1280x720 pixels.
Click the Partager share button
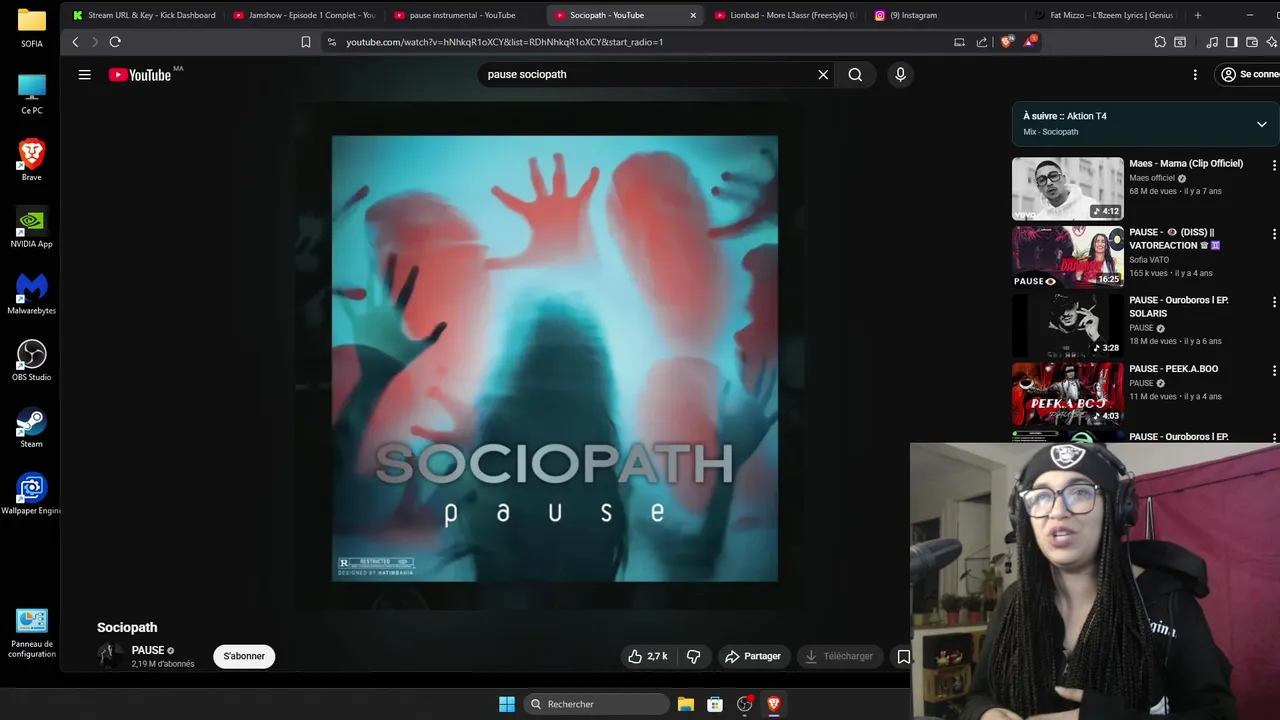tap(753, 656)
